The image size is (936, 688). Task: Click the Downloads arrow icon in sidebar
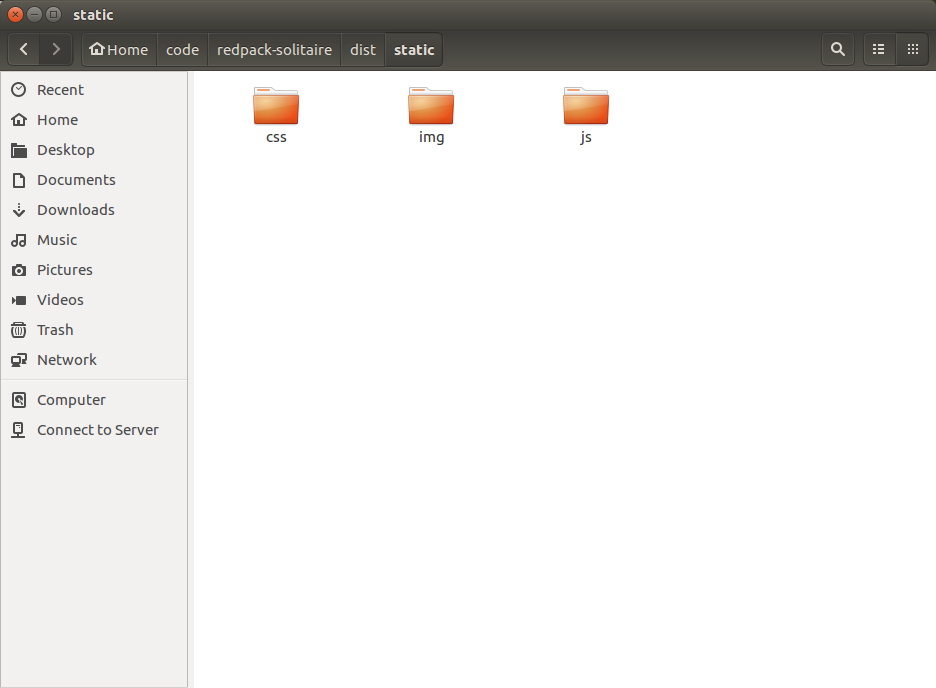[19, 210]
